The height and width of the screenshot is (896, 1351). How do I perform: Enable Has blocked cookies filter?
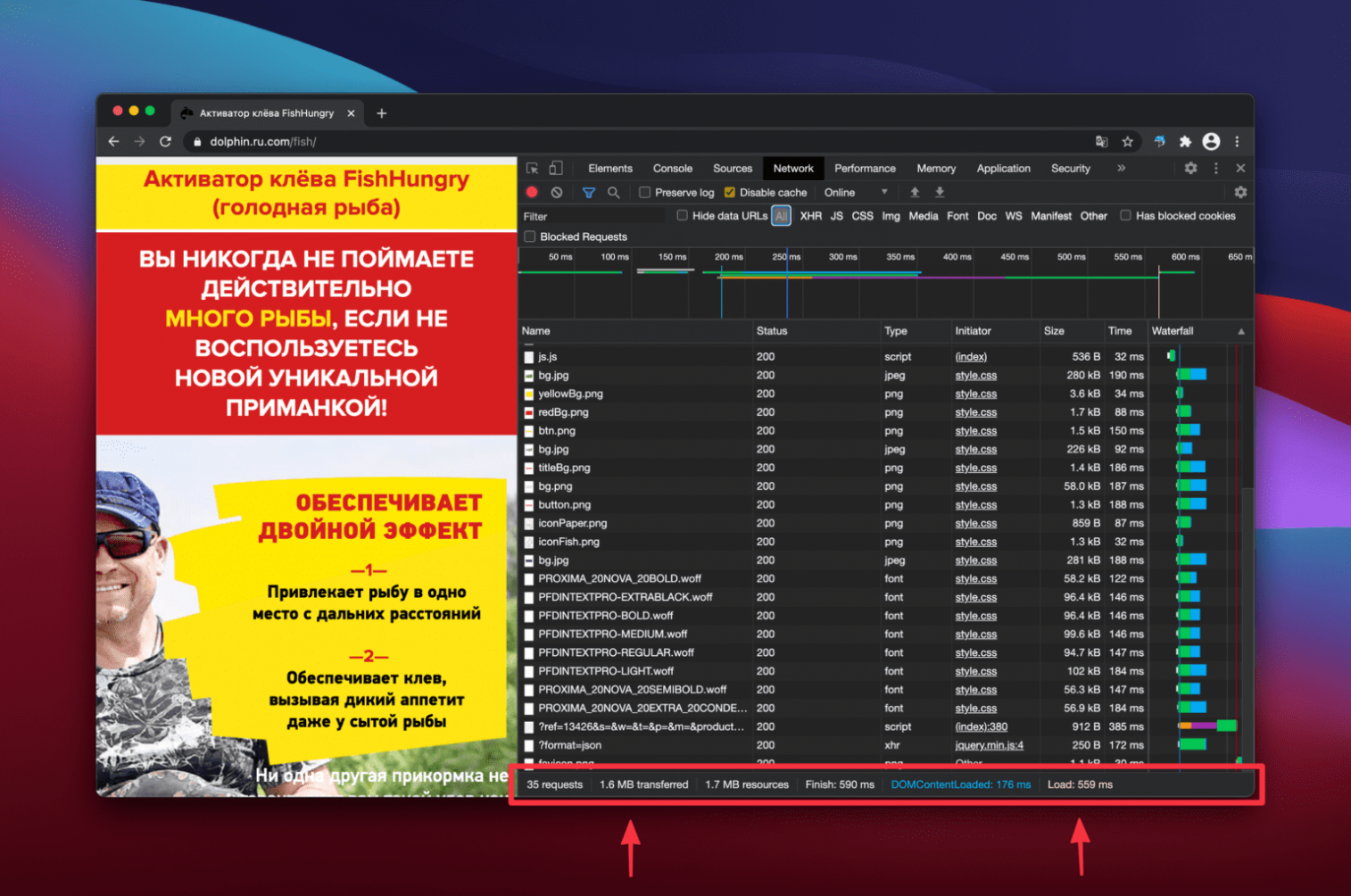tap(1126, 216)
